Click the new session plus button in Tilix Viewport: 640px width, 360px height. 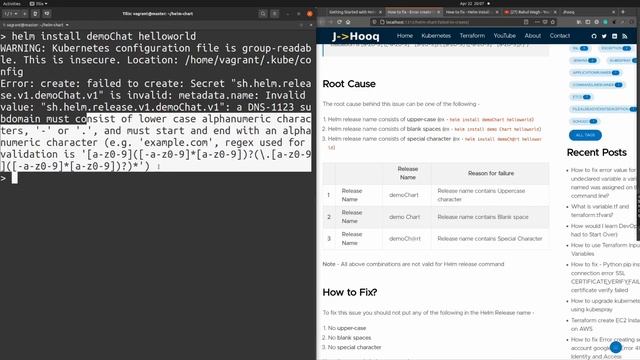click(25, 14)
